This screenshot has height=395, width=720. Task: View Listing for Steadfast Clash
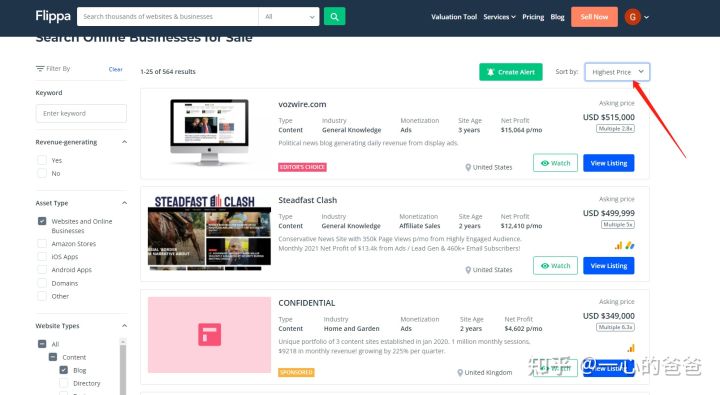pyautogui.click(x=608, y=265)
